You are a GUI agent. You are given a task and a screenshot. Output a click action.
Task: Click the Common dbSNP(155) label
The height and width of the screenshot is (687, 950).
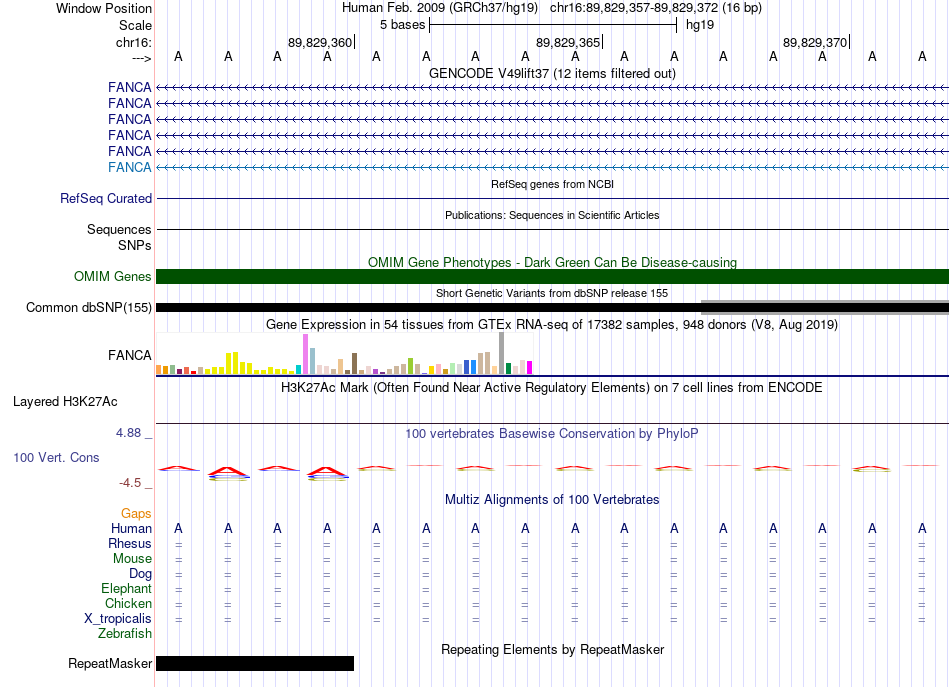[x=88, y=307]
